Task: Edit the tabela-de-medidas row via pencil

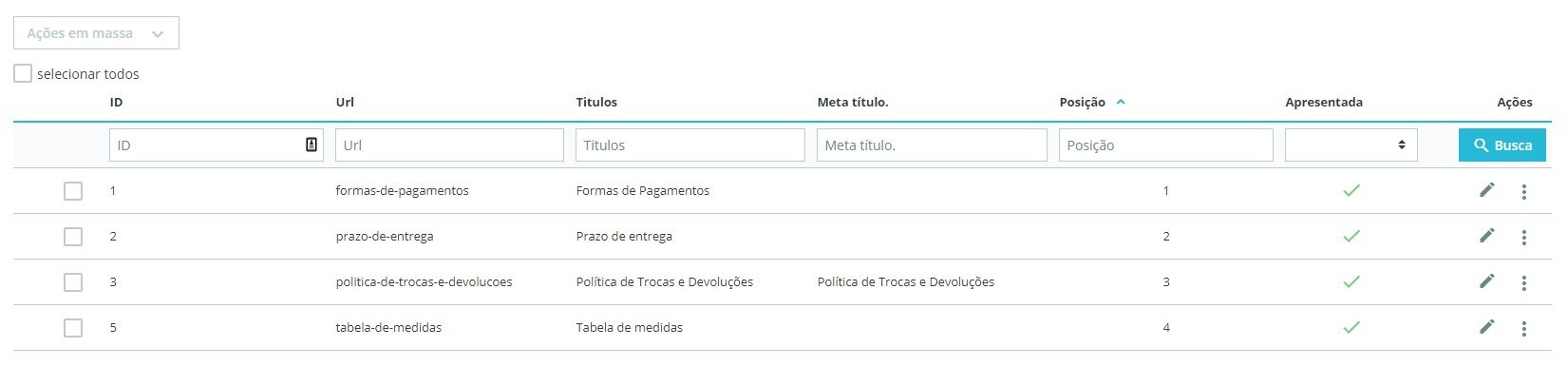Action: point(1487,327)
